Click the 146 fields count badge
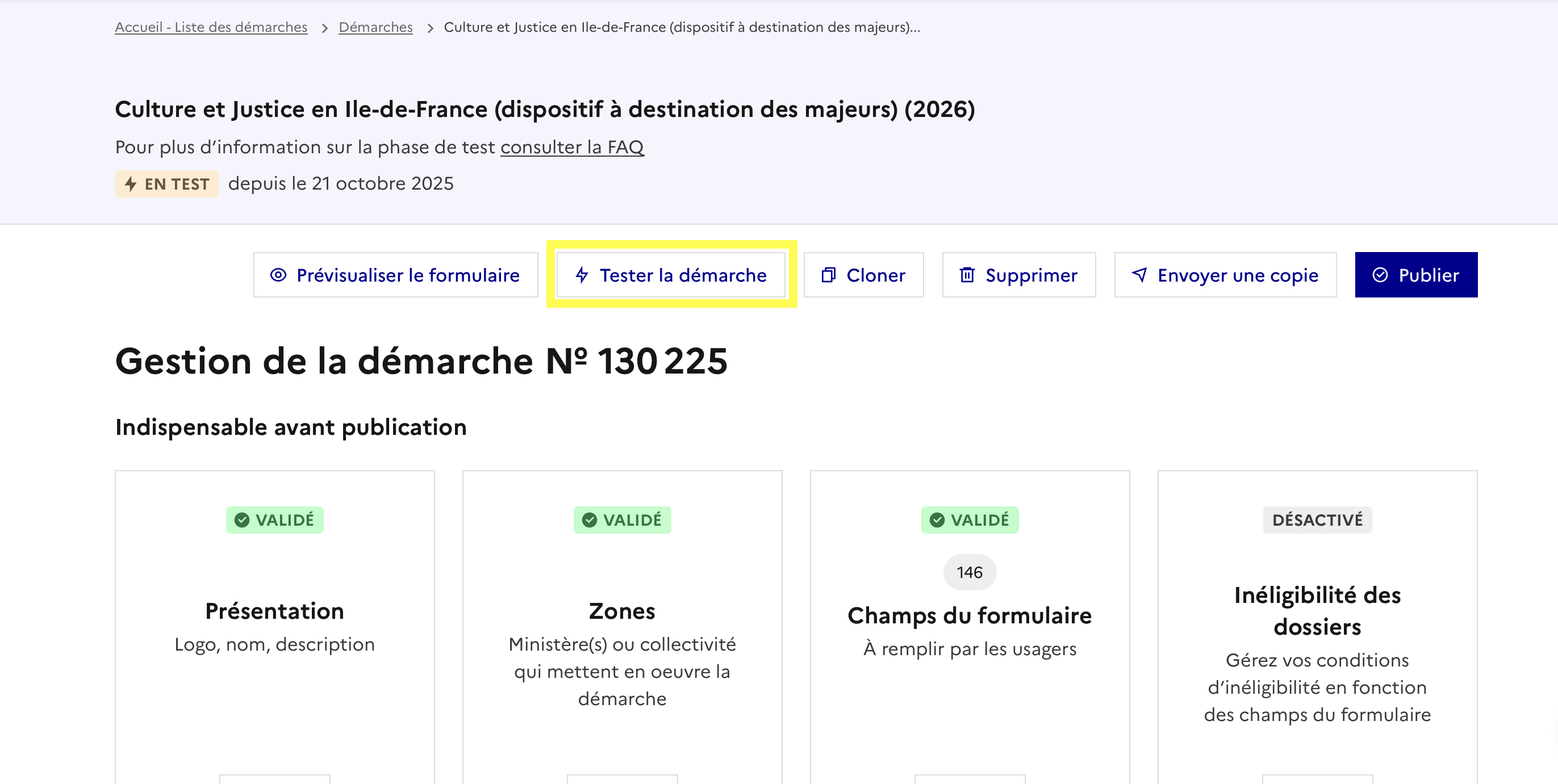 click(x=970, y=572)
